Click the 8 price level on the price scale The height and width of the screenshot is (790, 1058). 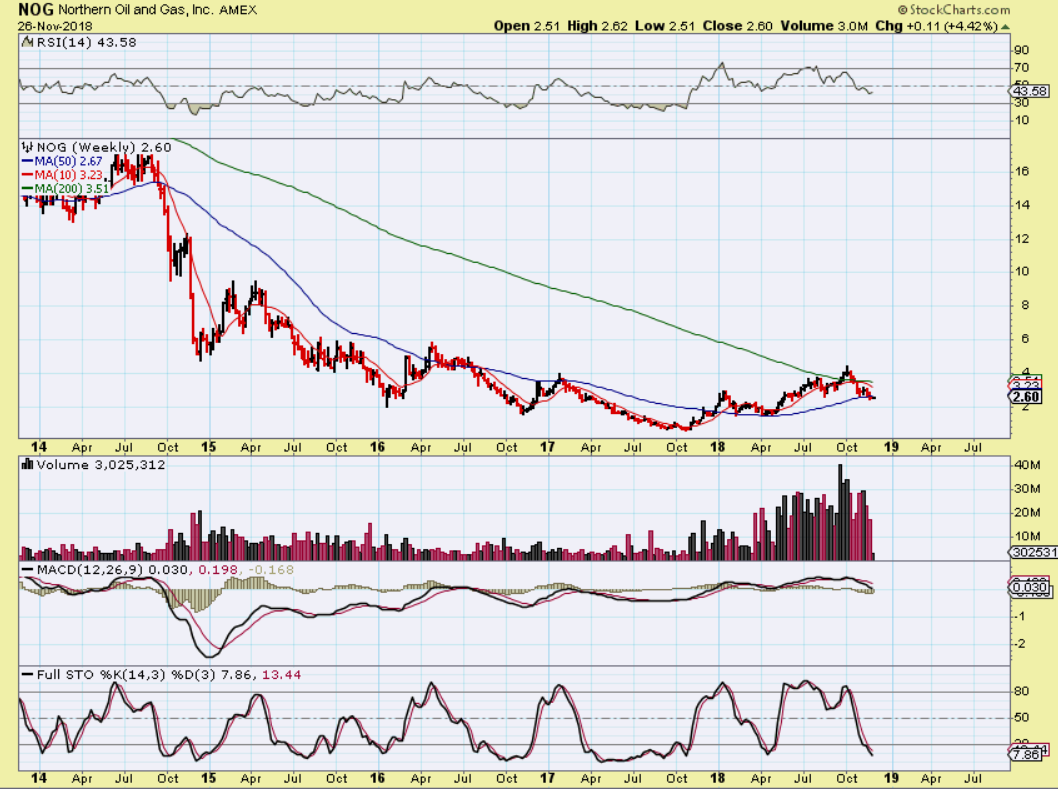pos(1025,305)
